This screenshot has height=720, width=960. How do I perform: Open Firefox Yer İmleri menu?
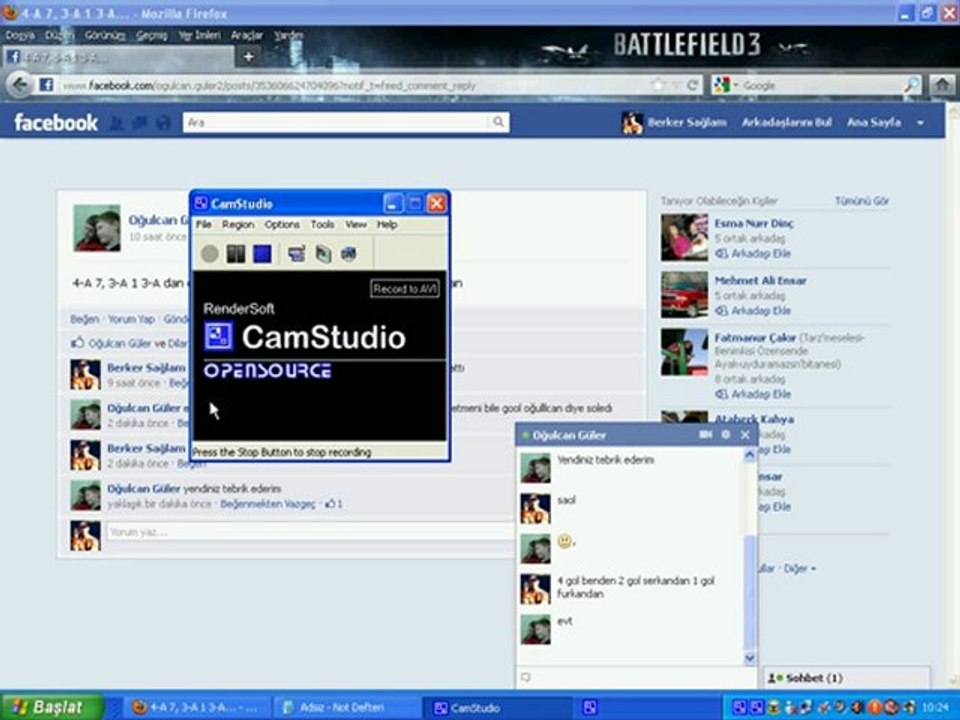[200, 36]
